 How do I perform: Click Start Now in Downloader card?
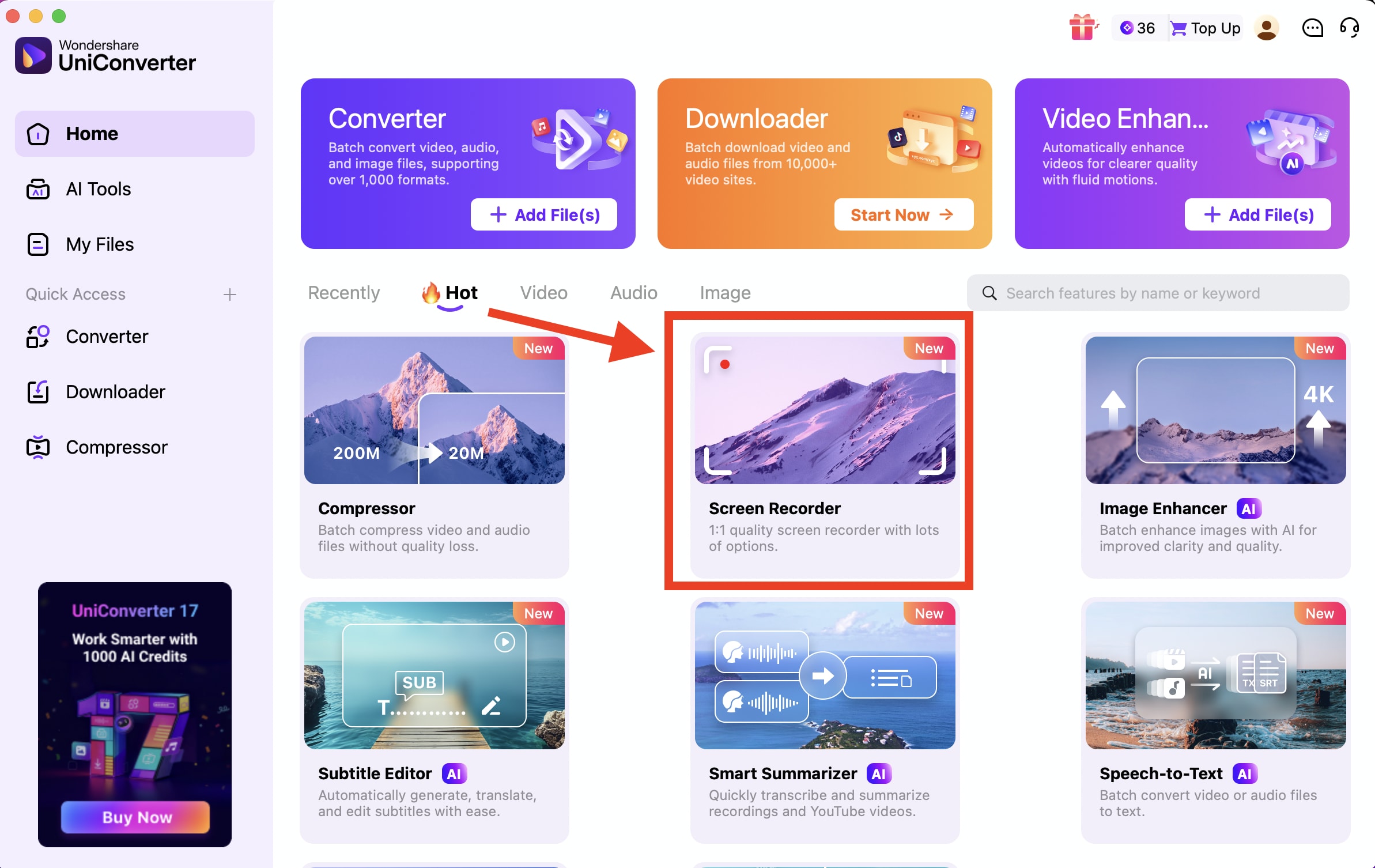click(x=903, y=215)
